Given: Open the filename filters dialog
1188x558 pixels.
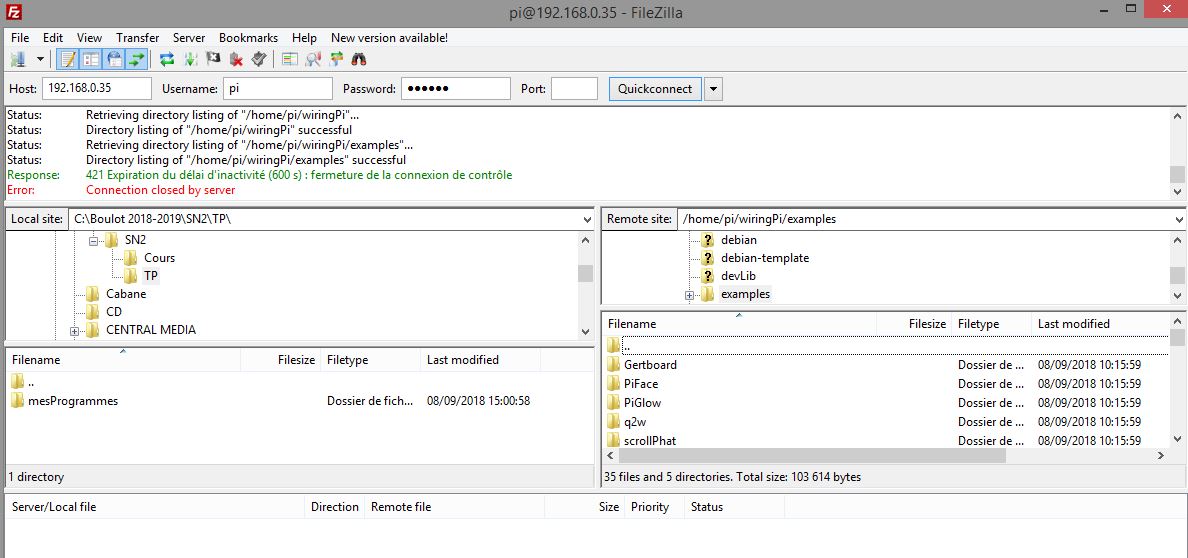Looking at the screenshot, I should (x=289, y=59).
